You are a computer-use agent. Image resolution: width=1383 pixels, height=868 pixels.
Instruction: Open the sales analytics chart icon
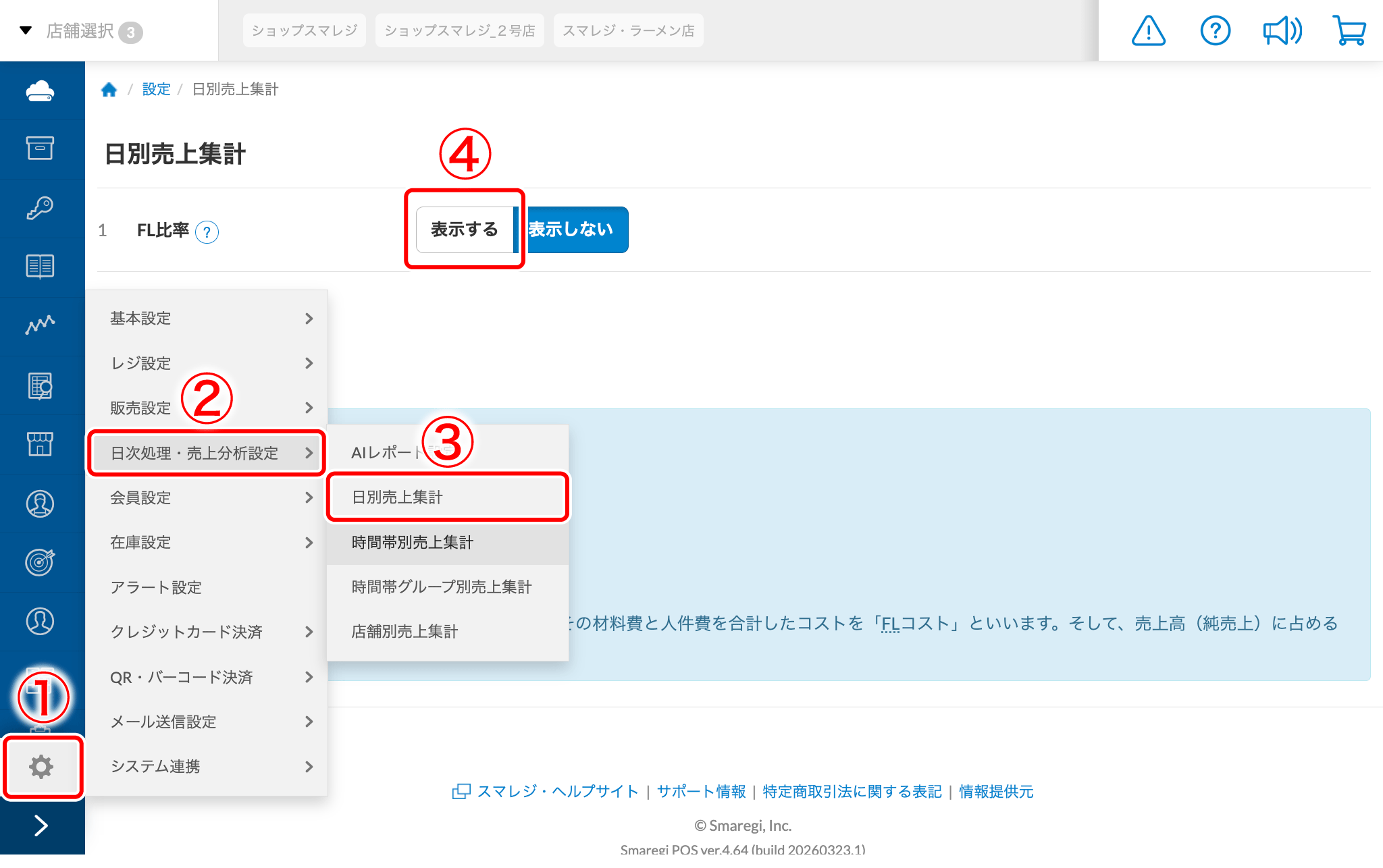click(x=42, y=325)
